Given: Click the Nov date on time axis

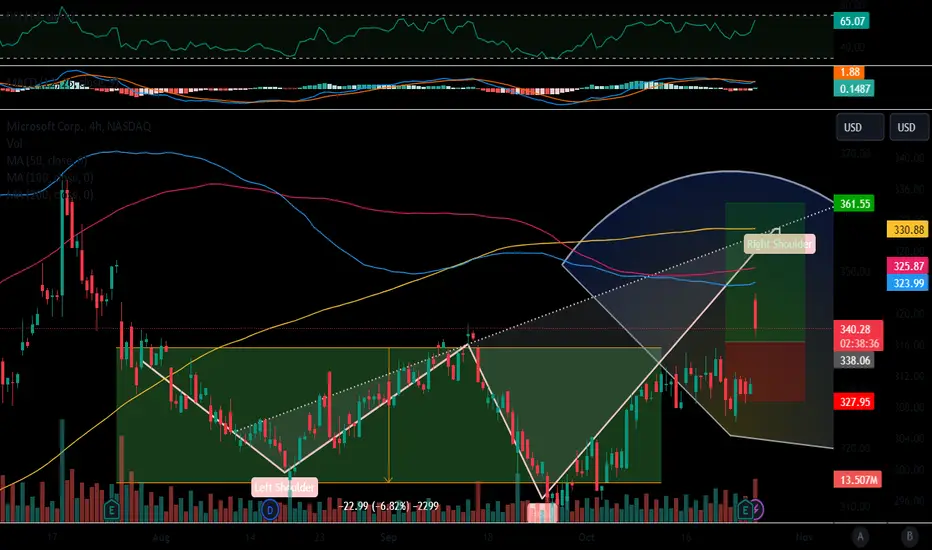Looking at the screenshot, I should point(804,538).
